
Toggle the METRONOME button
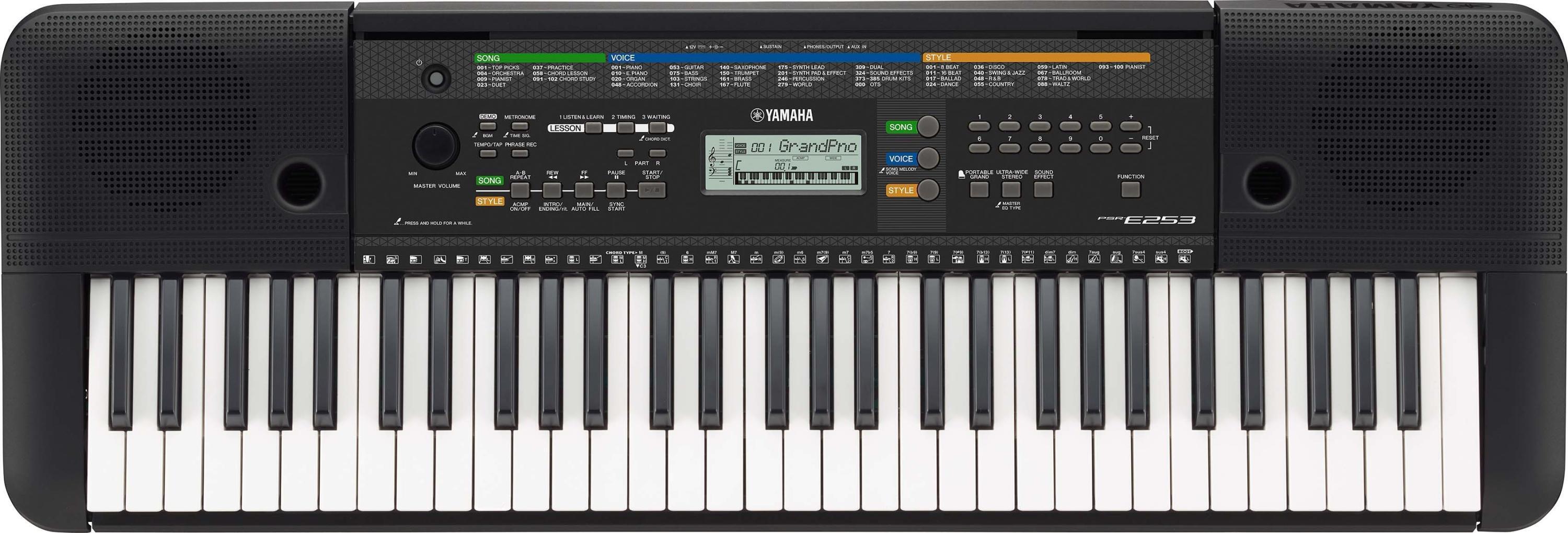(x=520, y=127)
